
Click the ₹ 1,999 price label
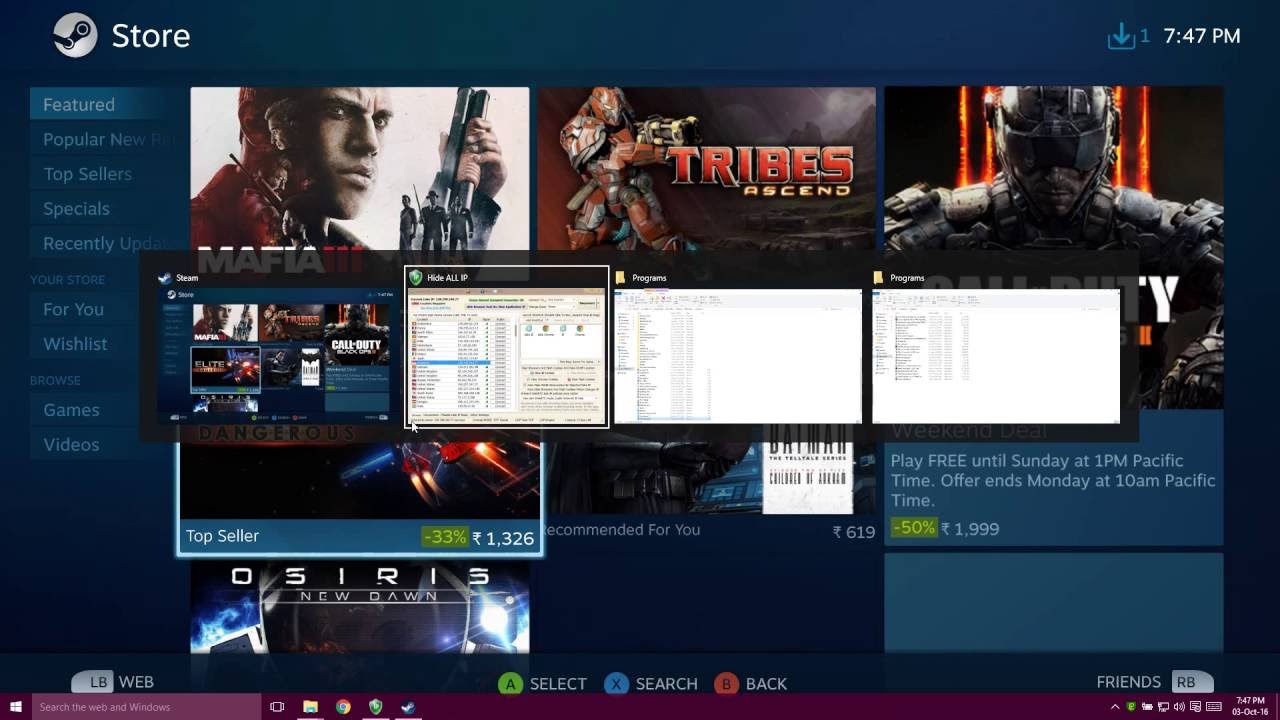[970, 528]
